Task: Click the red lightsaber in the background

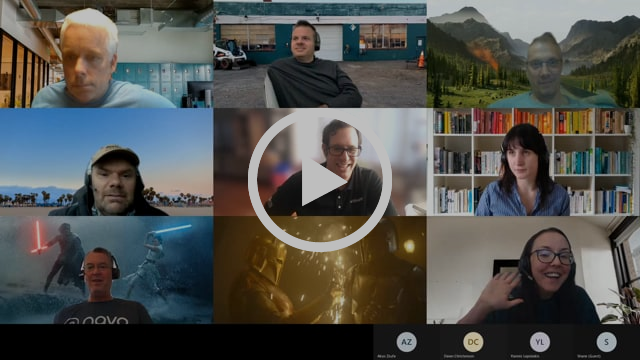Action: [38, 238]
